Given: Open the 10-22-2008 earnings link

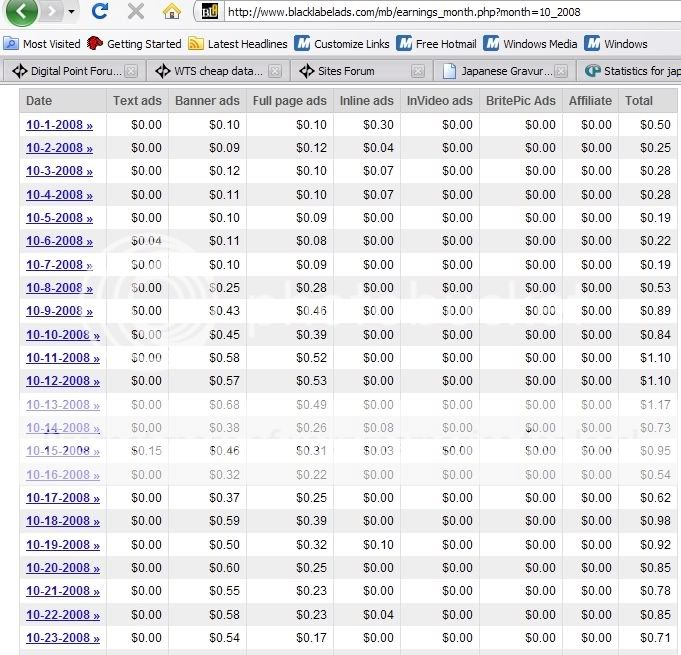Looking at the screenshot, I should [63, 615].
